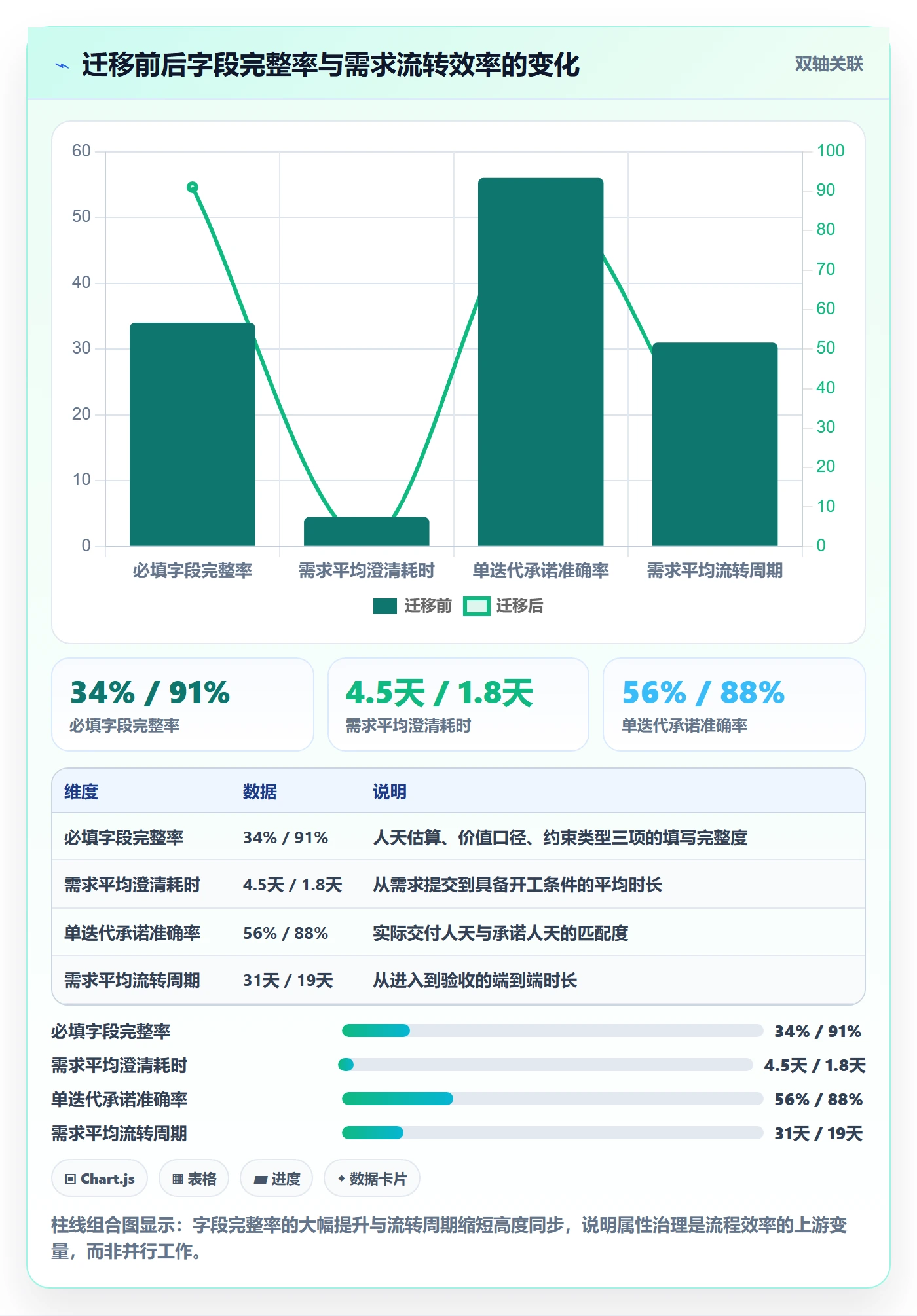917x1316 pixels.
Task: Click the line point above 必填字段完整率 bar
Action: [193, 187]
